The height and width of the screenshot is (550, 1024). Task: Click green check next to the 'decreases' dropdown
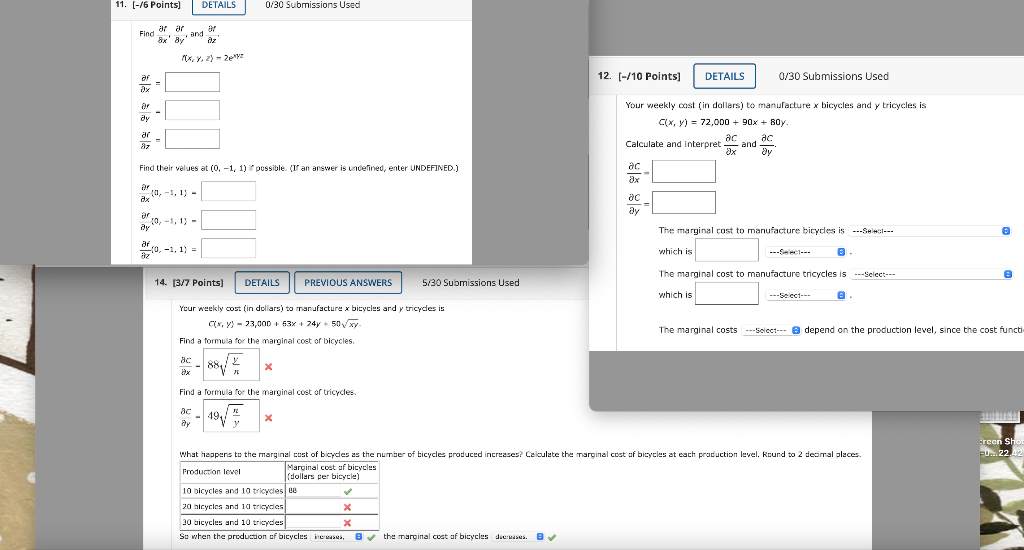(552, 538)
